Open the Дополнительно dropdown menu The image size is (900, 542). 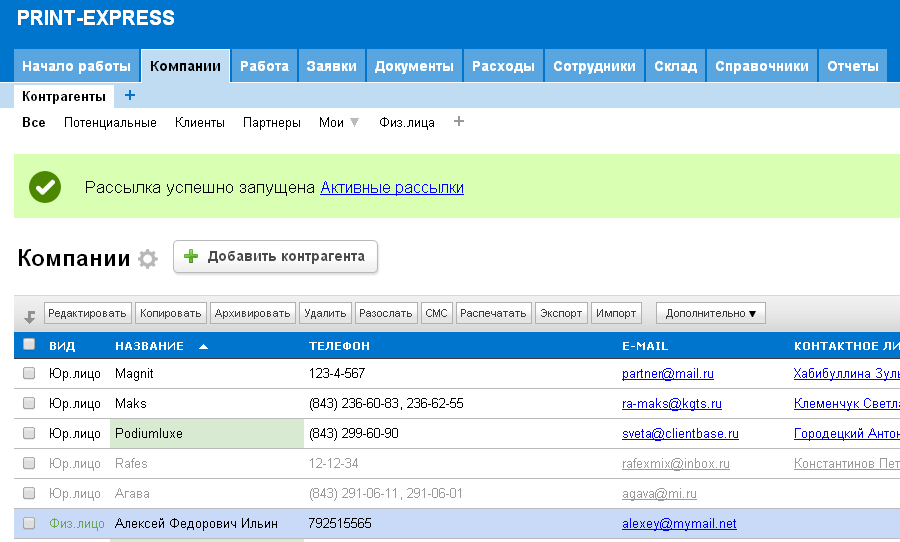click(710, 313)
